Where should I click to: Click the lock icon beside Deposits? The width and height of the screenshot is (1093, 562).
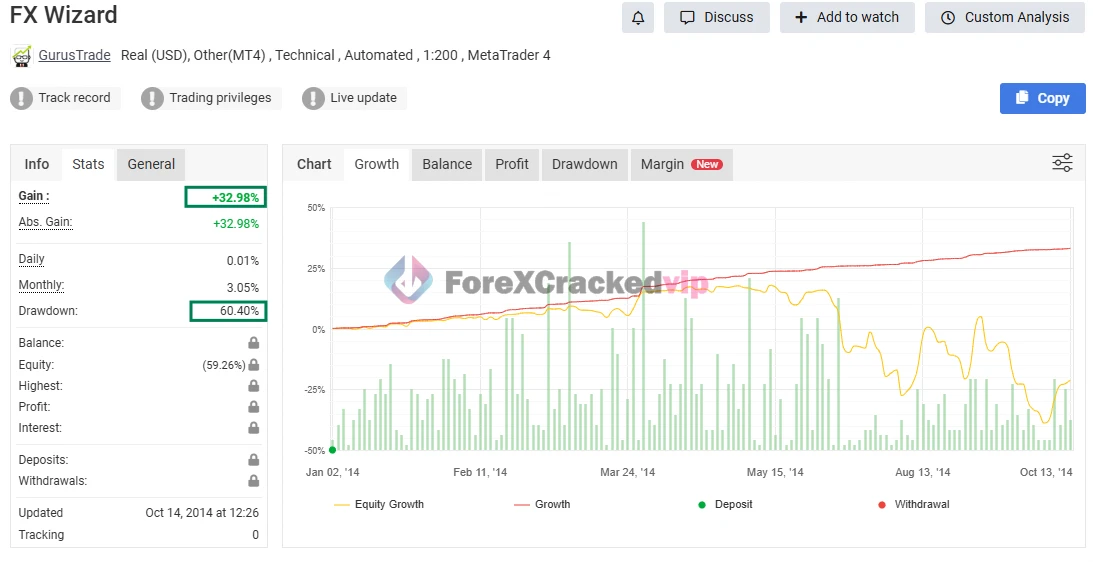[x=254, y=460]
